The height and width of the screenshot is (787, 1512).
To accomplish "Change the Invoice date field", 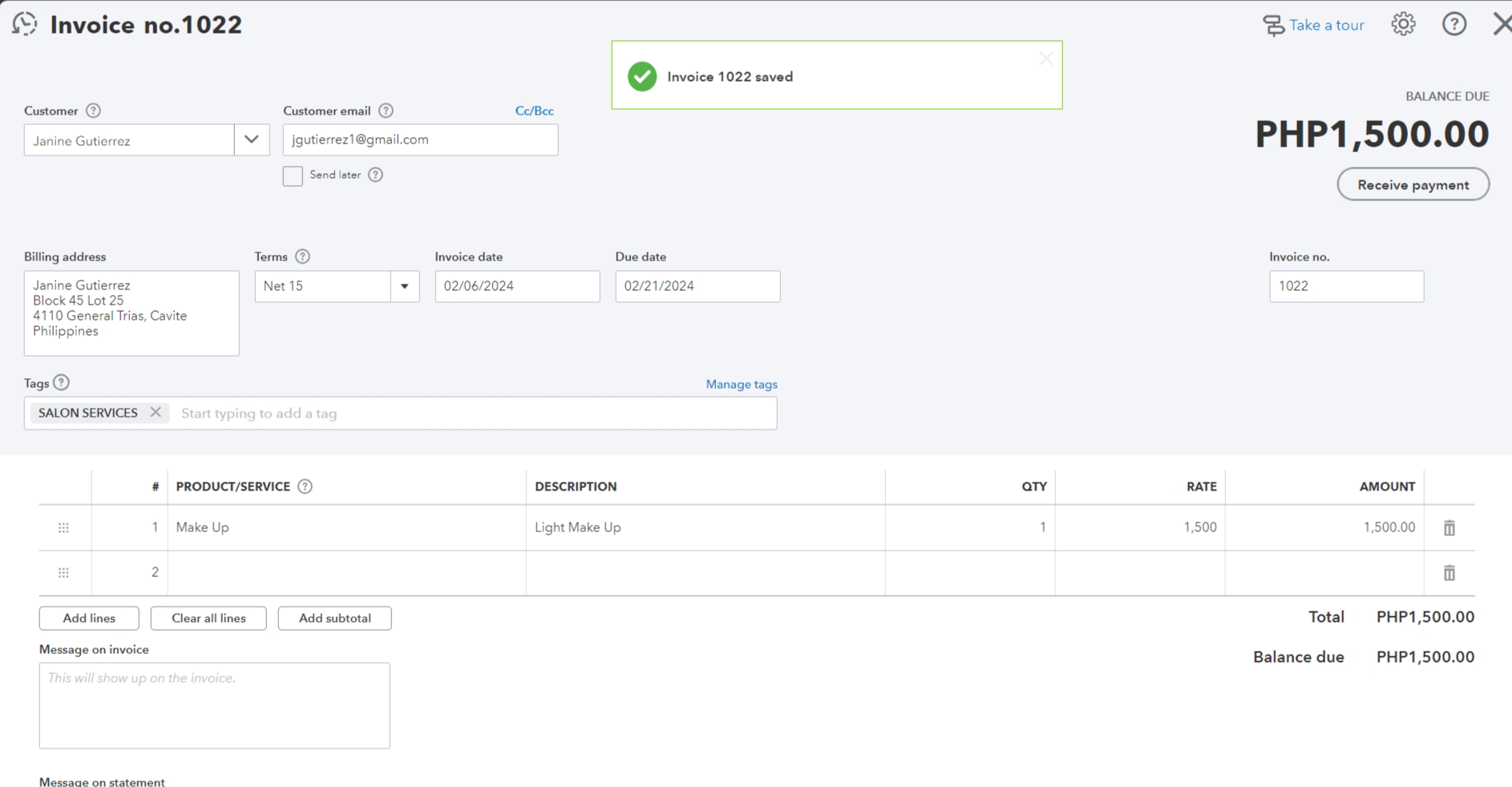I will coord(517,286).
